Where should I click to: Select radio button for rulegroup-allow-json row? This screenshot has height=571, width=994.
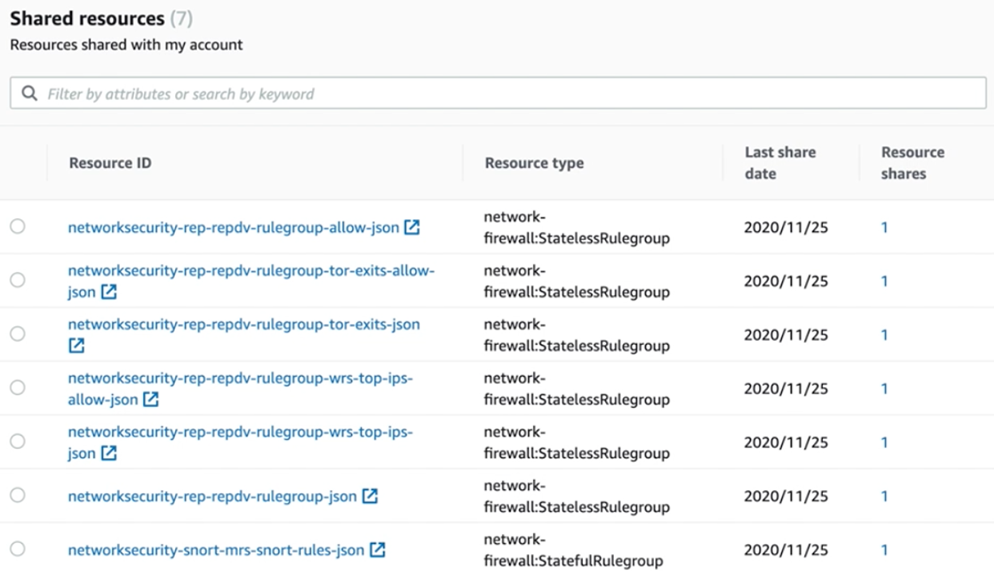pos(18,227)
